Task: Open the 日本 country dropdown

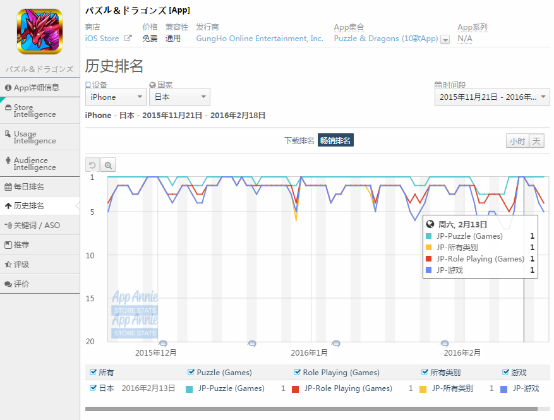Action: (x=180, y=97)
